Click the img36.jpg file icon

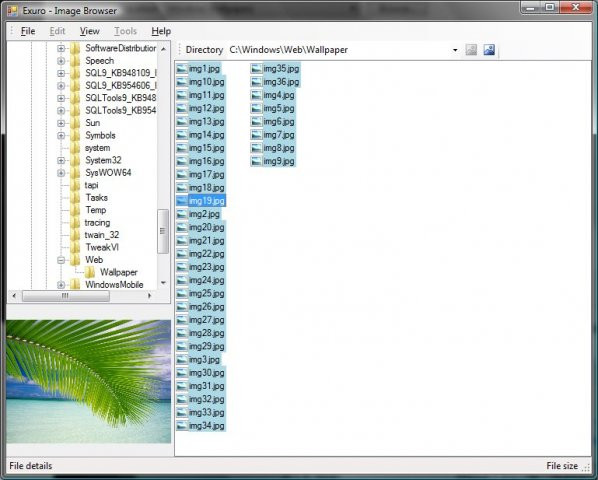pyautogui.click(x=256, y=82)
